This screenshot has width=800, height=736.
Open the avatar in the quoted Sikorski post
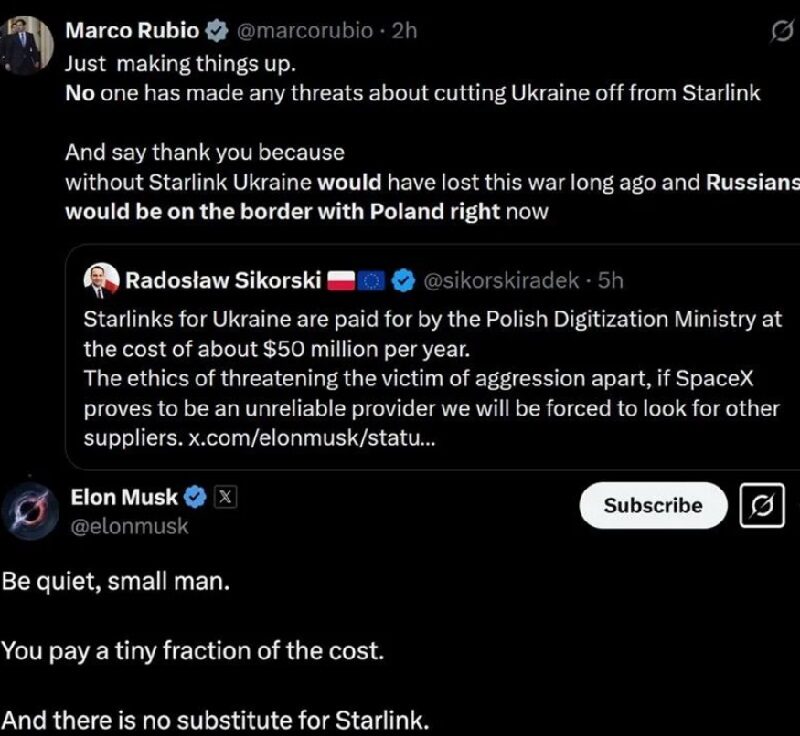100,282
